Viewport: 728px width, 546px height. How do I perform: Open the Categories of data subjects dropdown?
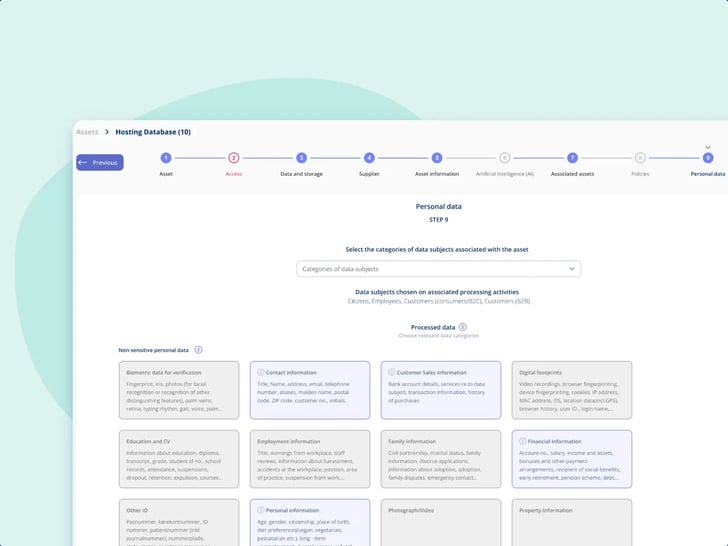(438, 269)
